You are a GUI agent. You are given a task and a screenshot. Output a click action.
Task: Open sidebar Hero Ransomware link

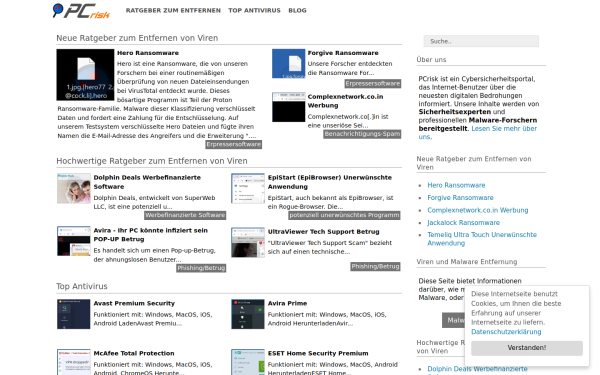(x=456, y=186)
